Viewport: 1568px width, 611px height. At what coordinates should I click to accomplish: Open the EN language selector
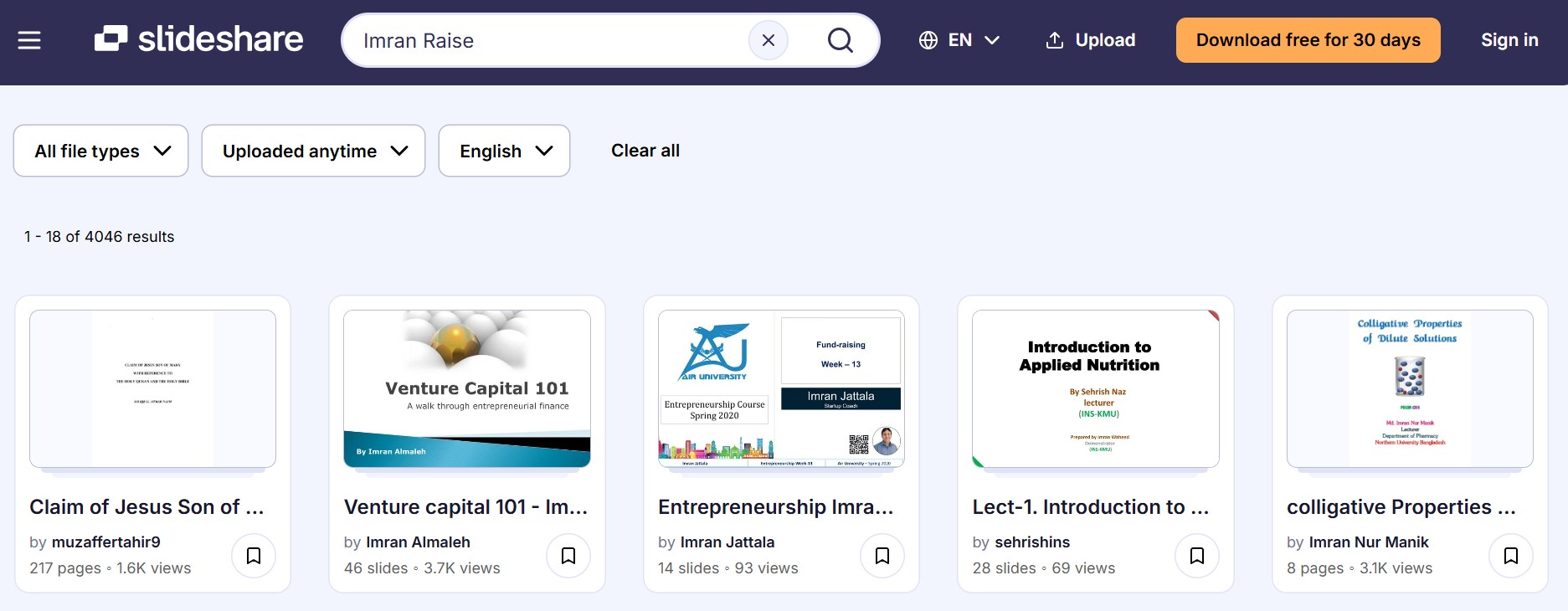click(x=959, y=40)
